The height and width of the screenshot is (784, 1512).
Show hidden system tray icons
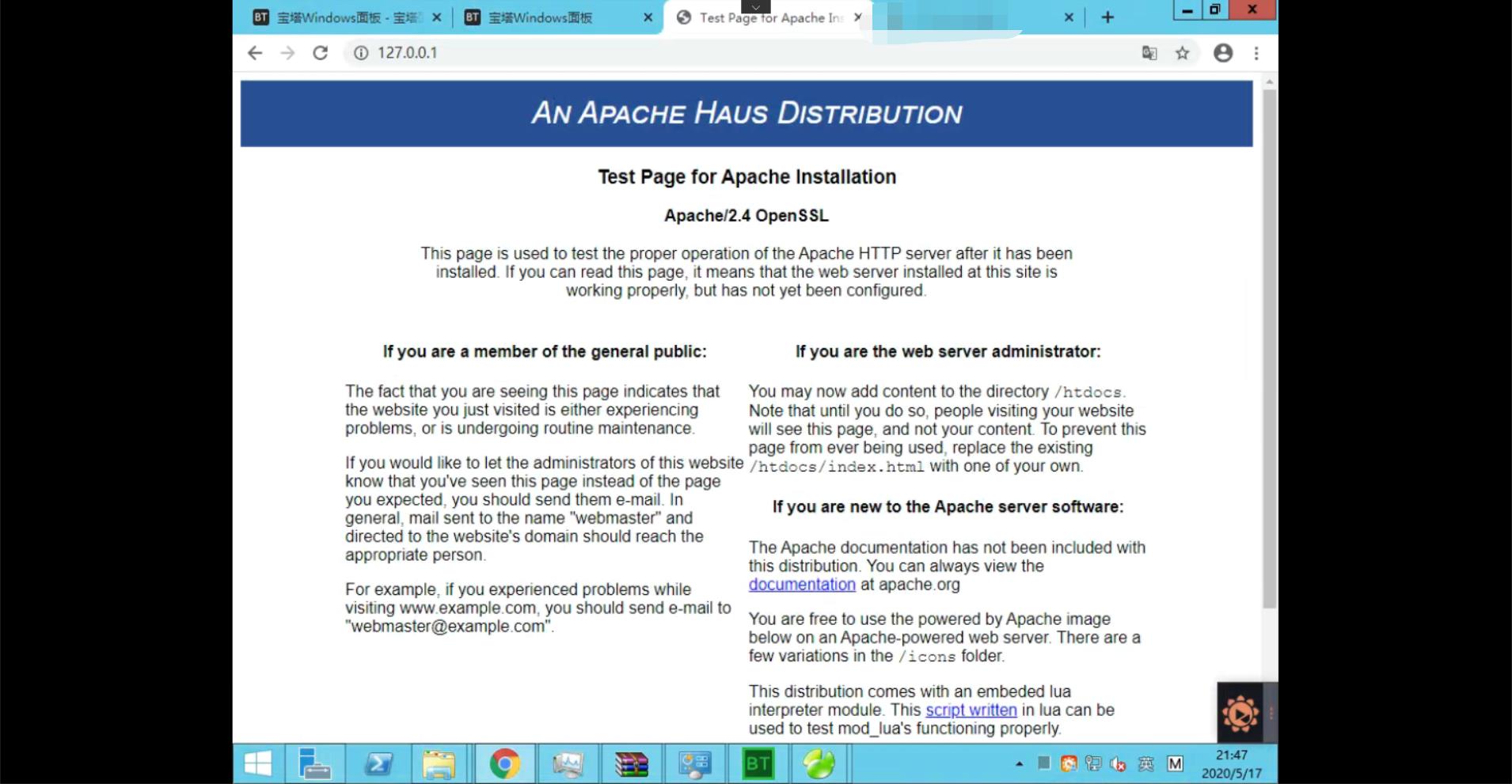tap(1019, 763)
